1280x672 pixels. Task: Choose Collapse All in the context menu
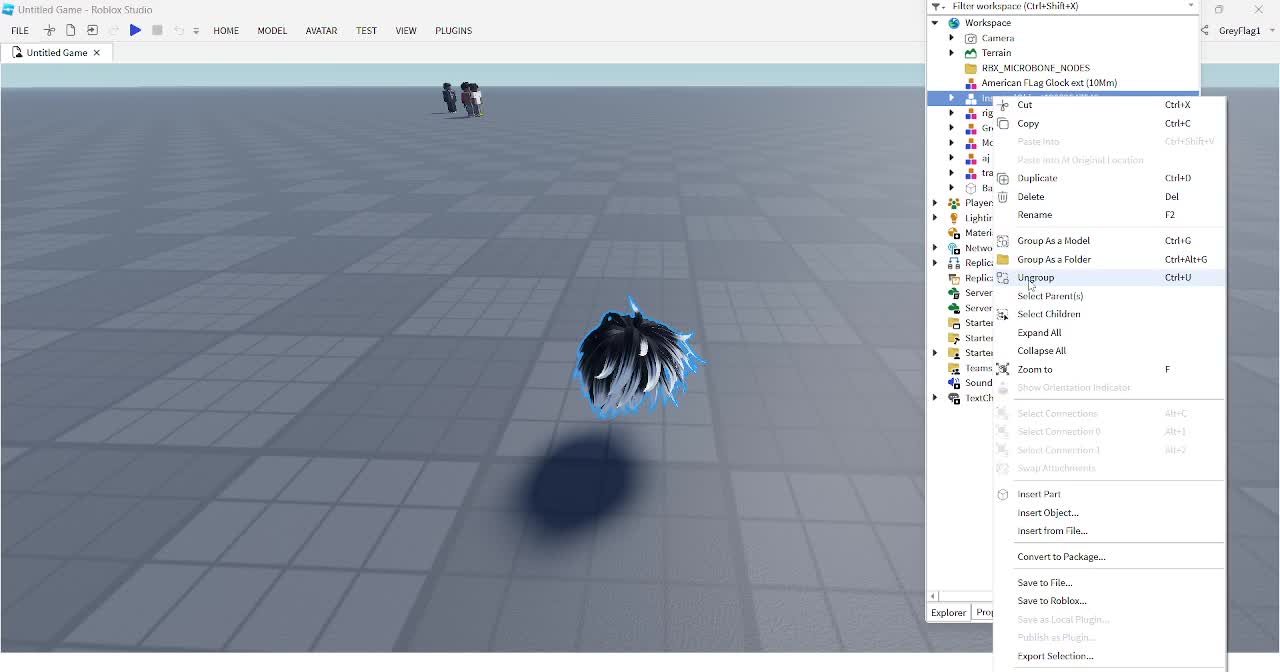pyautogui.click(x=1109, y=351)
